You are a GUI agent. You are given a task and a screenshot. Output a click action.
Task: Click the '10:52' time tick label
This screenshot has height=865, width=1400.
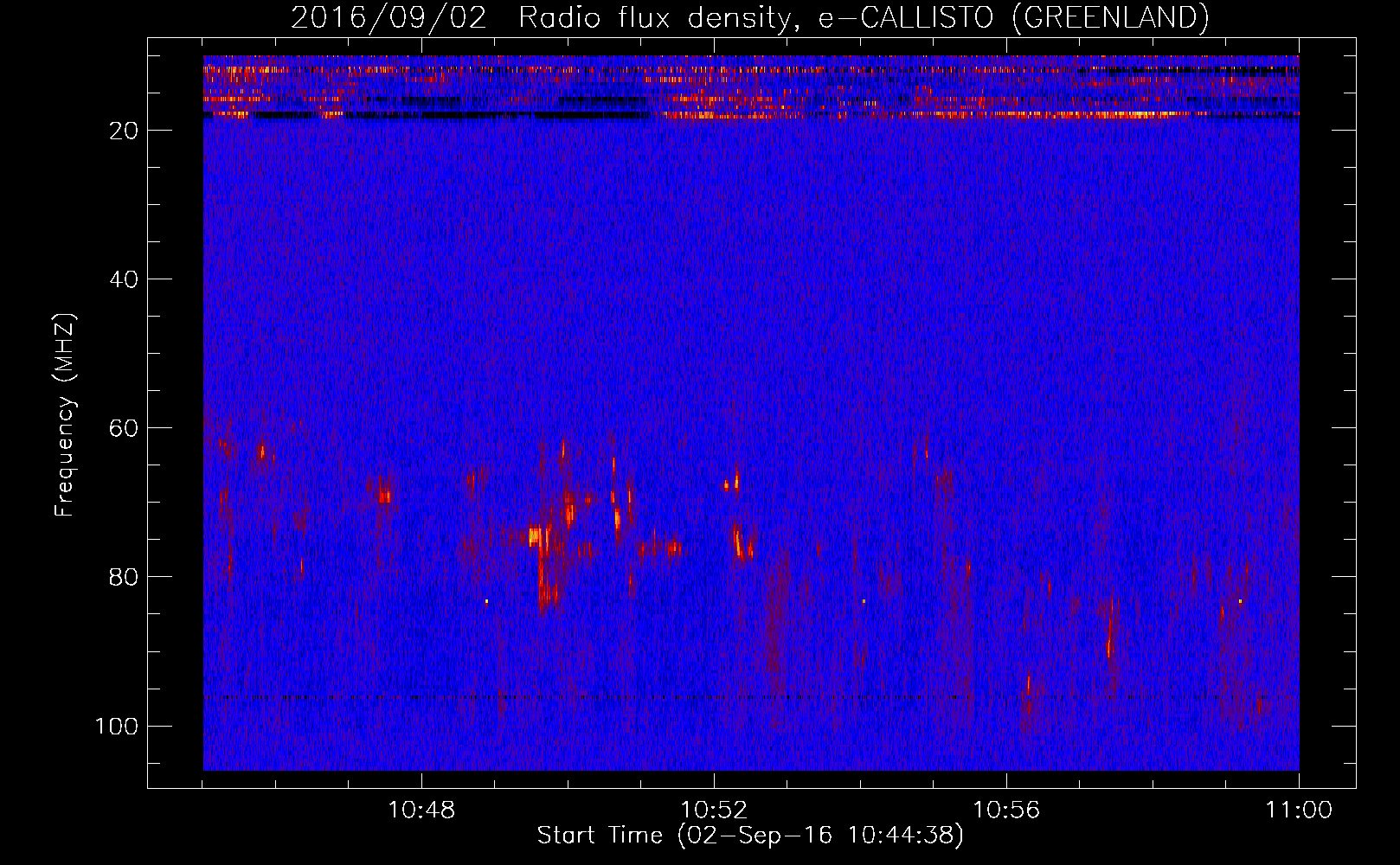point(714,811)
